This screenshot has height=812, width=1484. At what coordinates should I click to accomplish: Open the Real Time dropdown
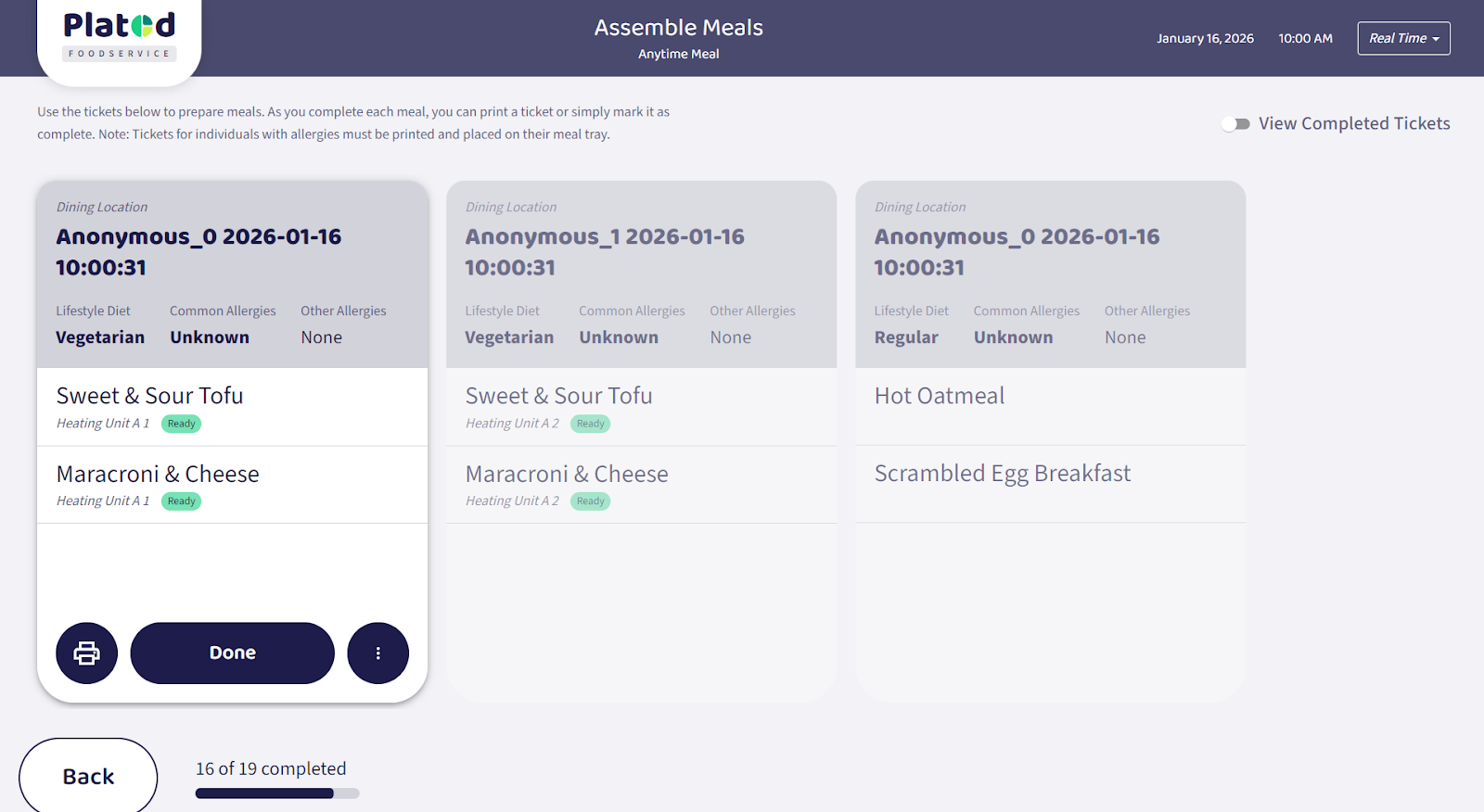[1402, 38]
